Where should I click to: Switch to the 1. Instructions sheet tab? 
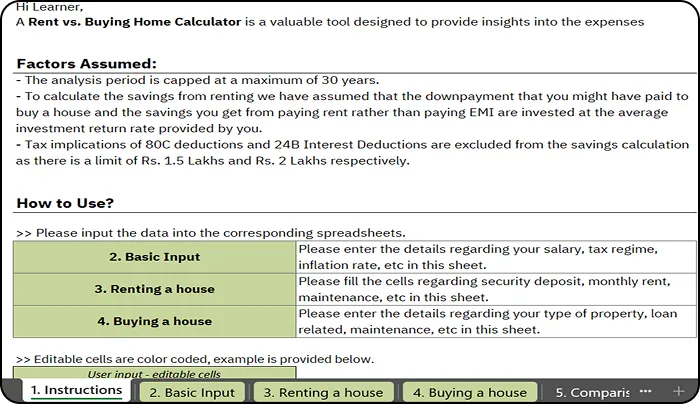pos(76,391)
